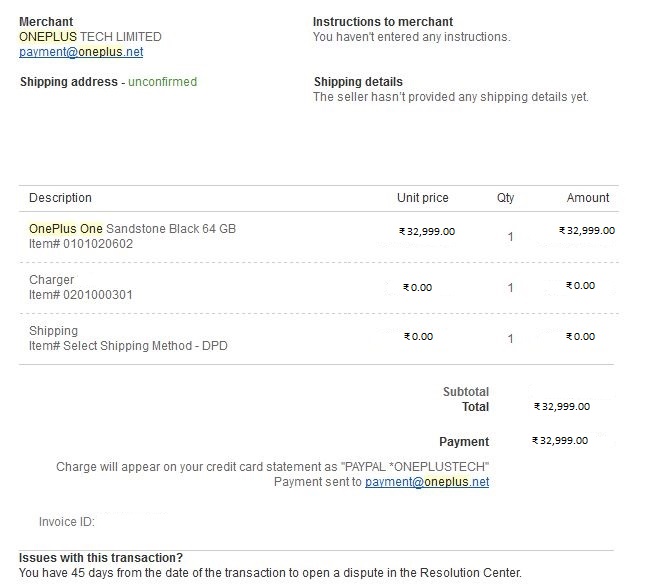Select the OnePlus One Sandstone Black item name

coord(132,229)
